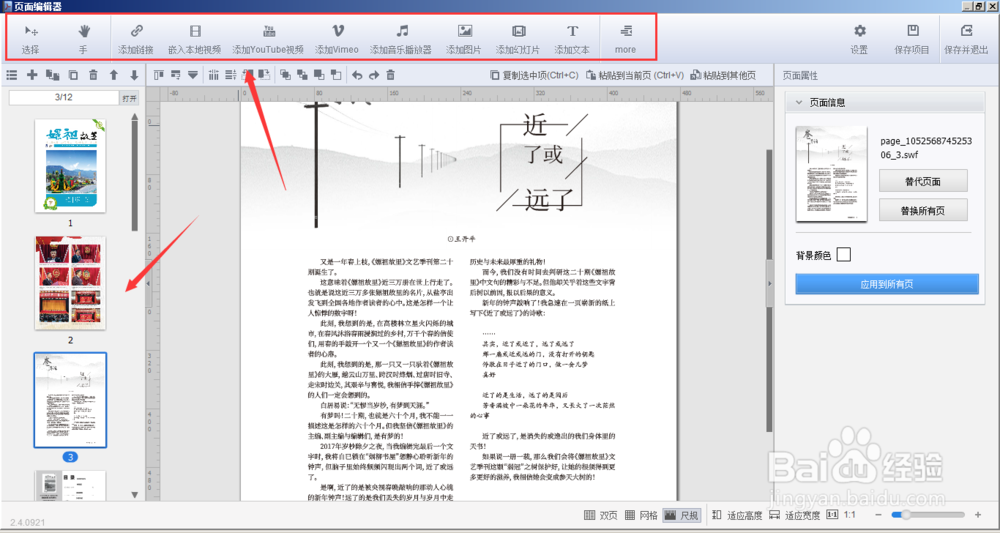Toggle the 网格 grid display
1000x533 pixels.
640,515
